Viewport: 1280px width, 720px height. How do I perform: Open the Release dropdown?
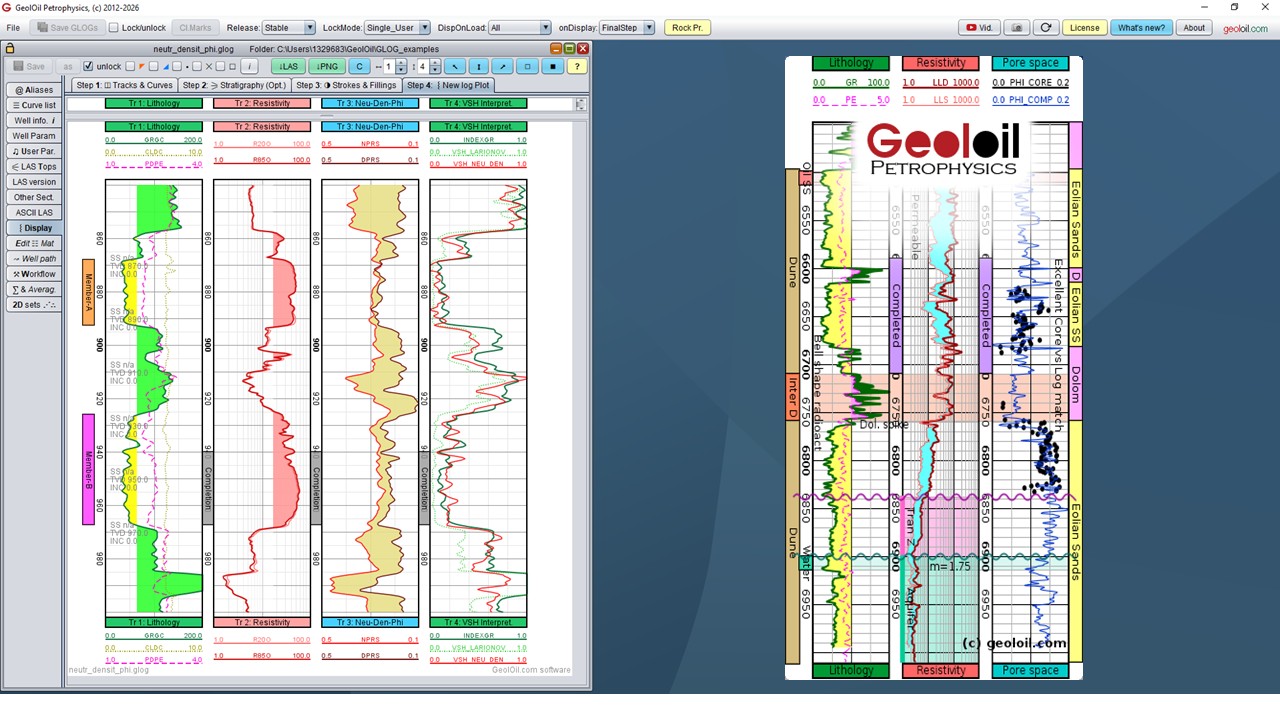[x=288, y=28]
